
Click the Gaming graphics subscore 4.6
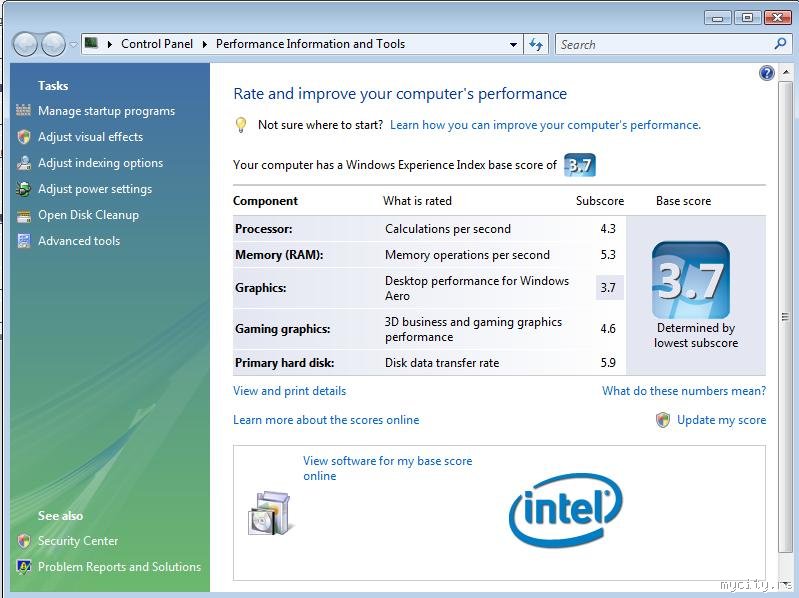pos(608,329)
